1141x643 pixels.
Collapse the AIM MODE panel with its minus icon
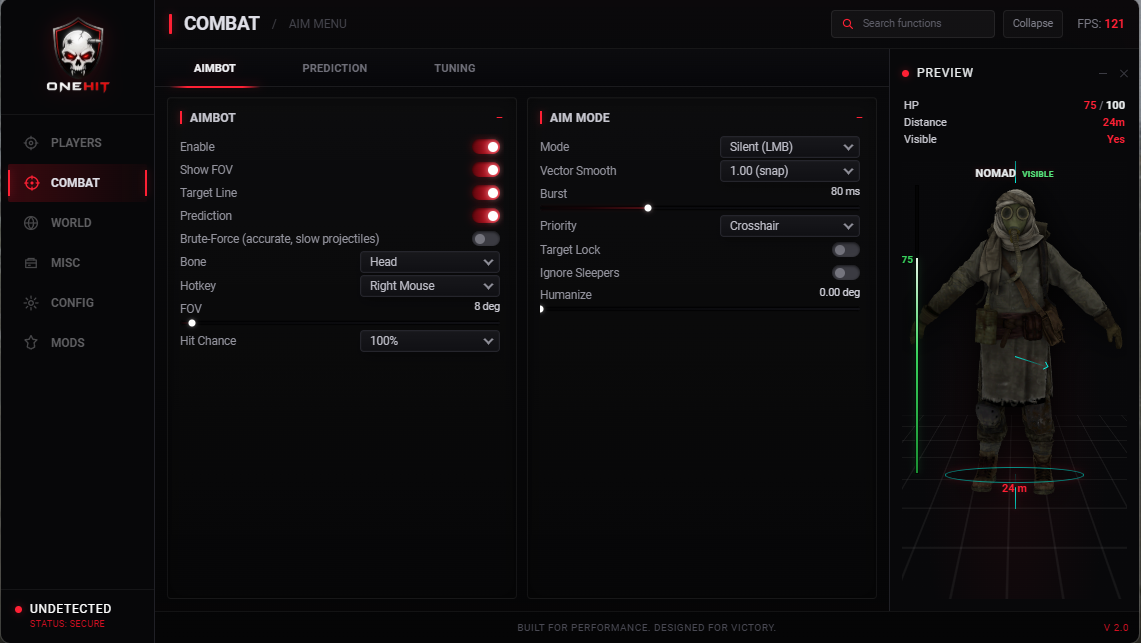[x=859, y=118]
